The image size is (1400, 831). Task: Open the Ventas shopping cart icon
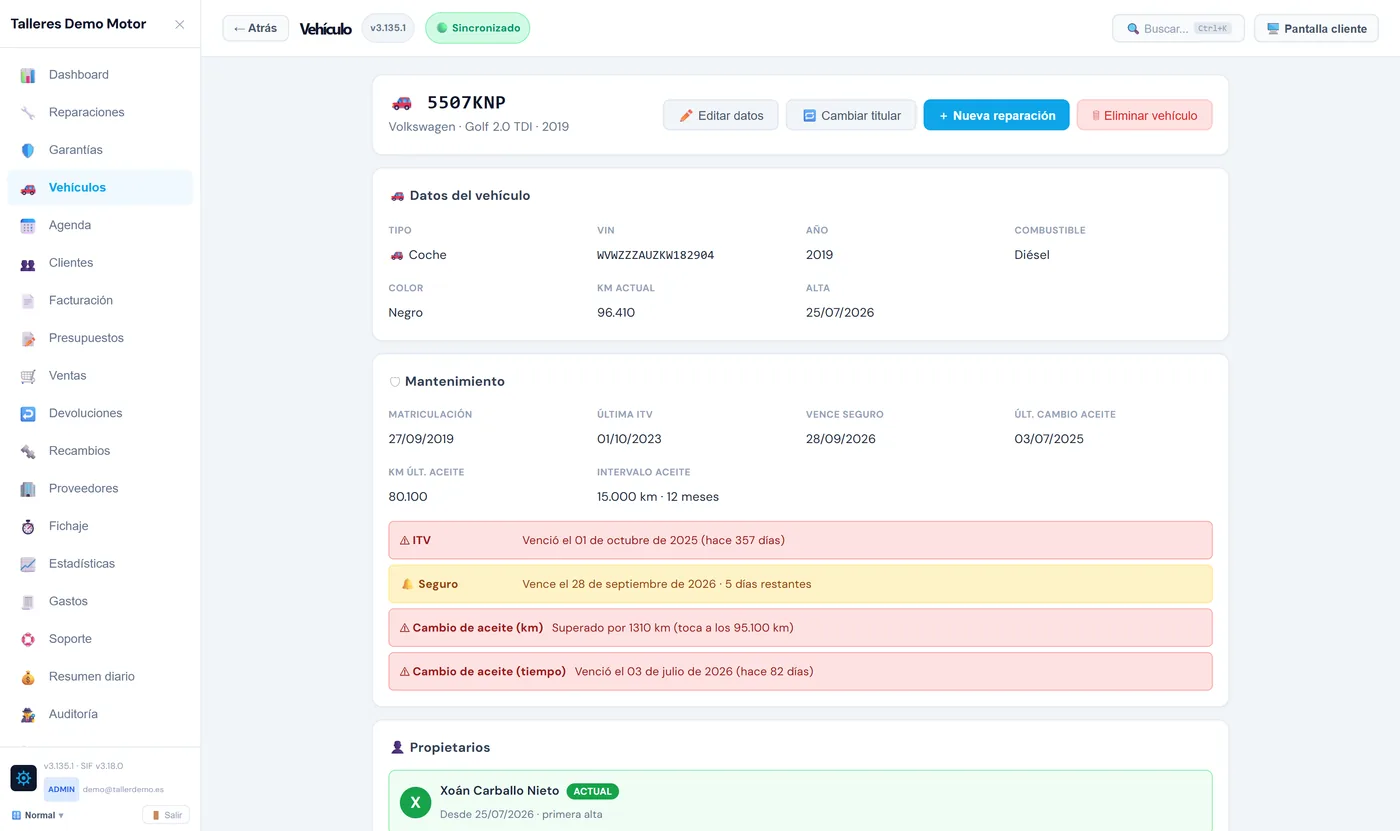click(28, 376)
